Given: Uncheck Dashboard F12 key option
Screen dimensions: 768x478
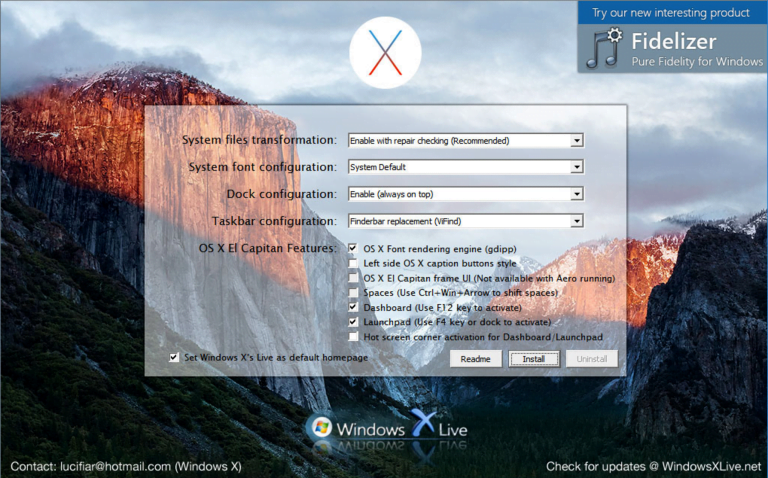Looking at the screenshot, I should (x=353, y=307).
